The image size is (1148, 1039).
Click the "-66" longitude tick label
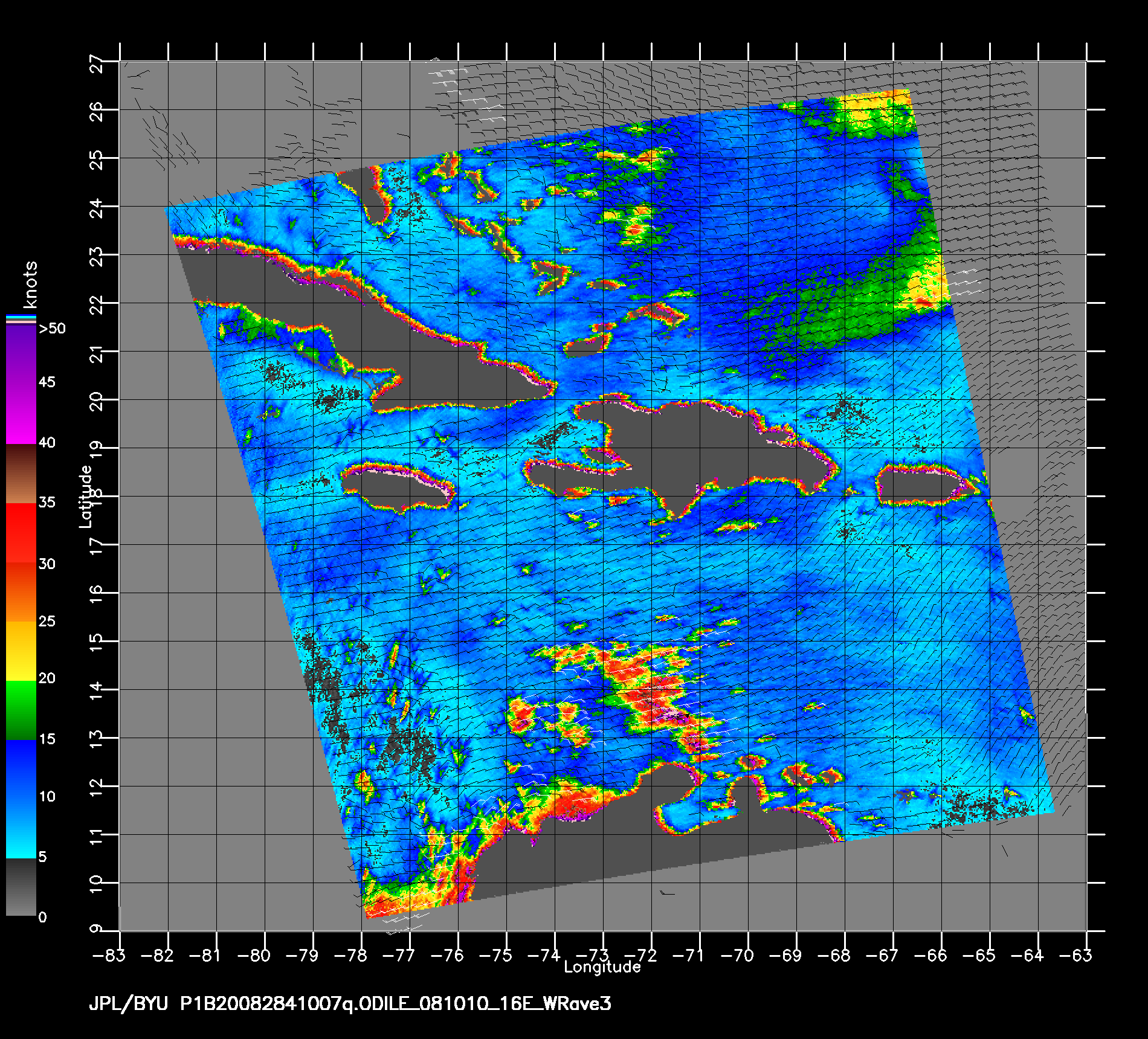930,955
